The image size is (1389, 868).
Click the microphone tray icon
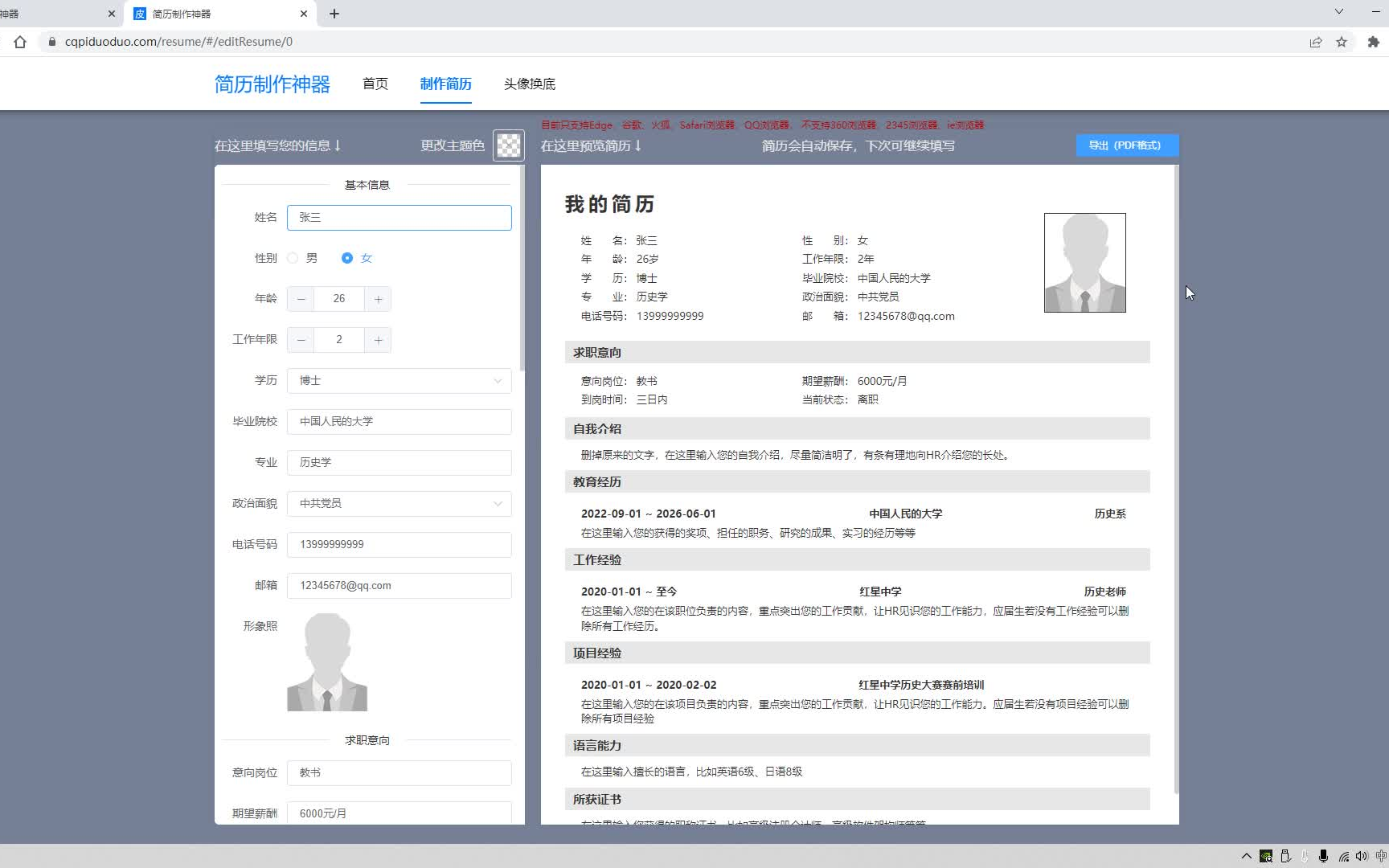pyautogui.click(x=1323, y=856)
